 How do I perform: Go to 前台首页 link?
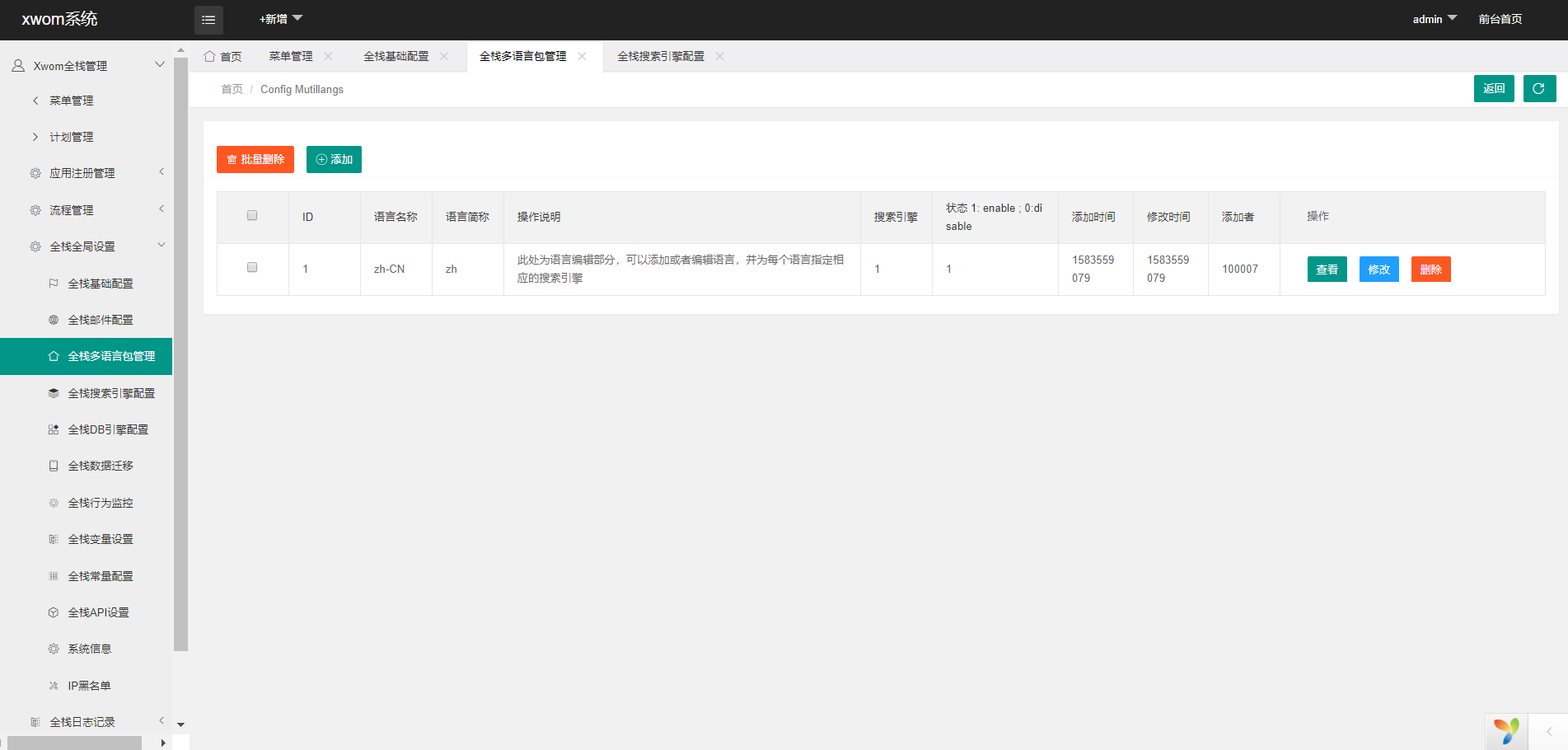[x=1500, y=19]
